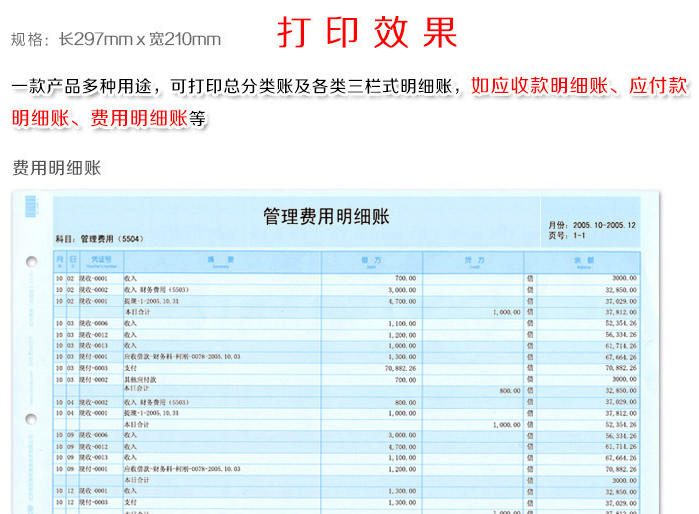Click the 管理费用明细账 ledger title

pyautogui.click(x=326, y=217)
